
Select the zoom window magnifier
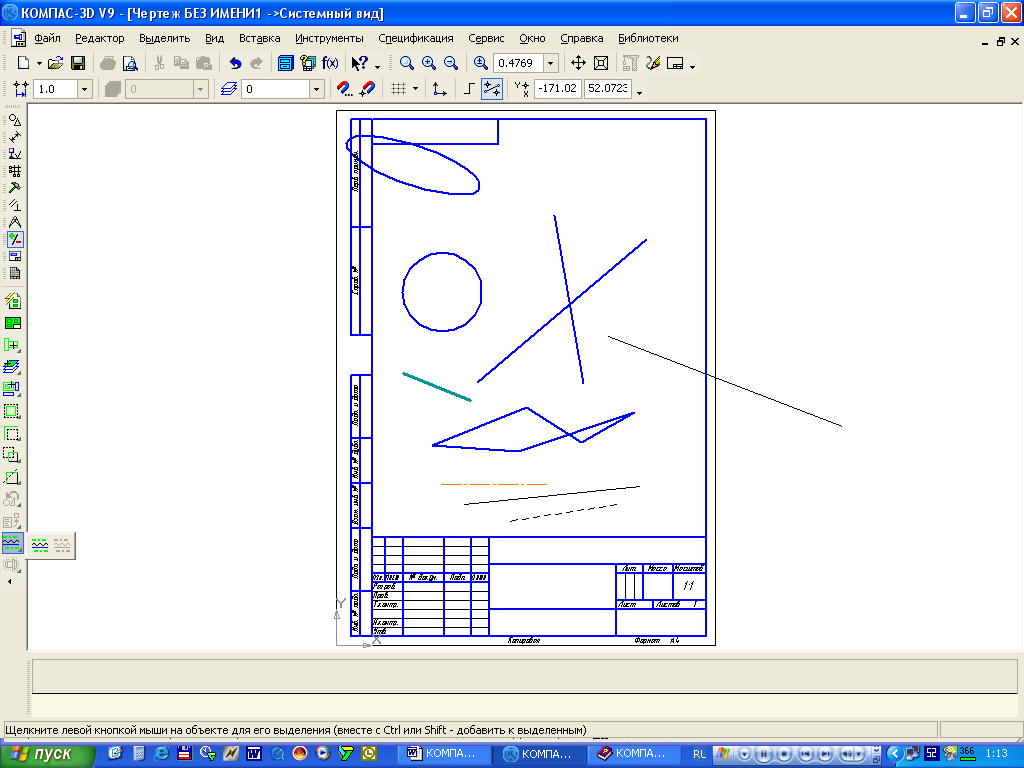tap(406, 63)
